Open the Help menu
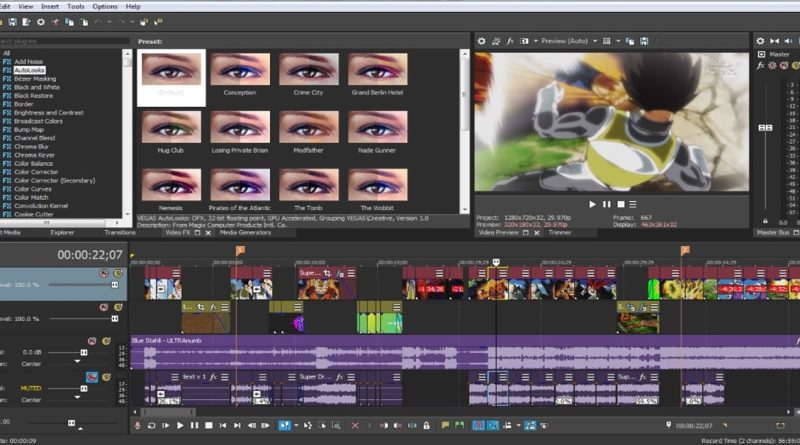The image size is (800, 445). (x=133, y=7)
